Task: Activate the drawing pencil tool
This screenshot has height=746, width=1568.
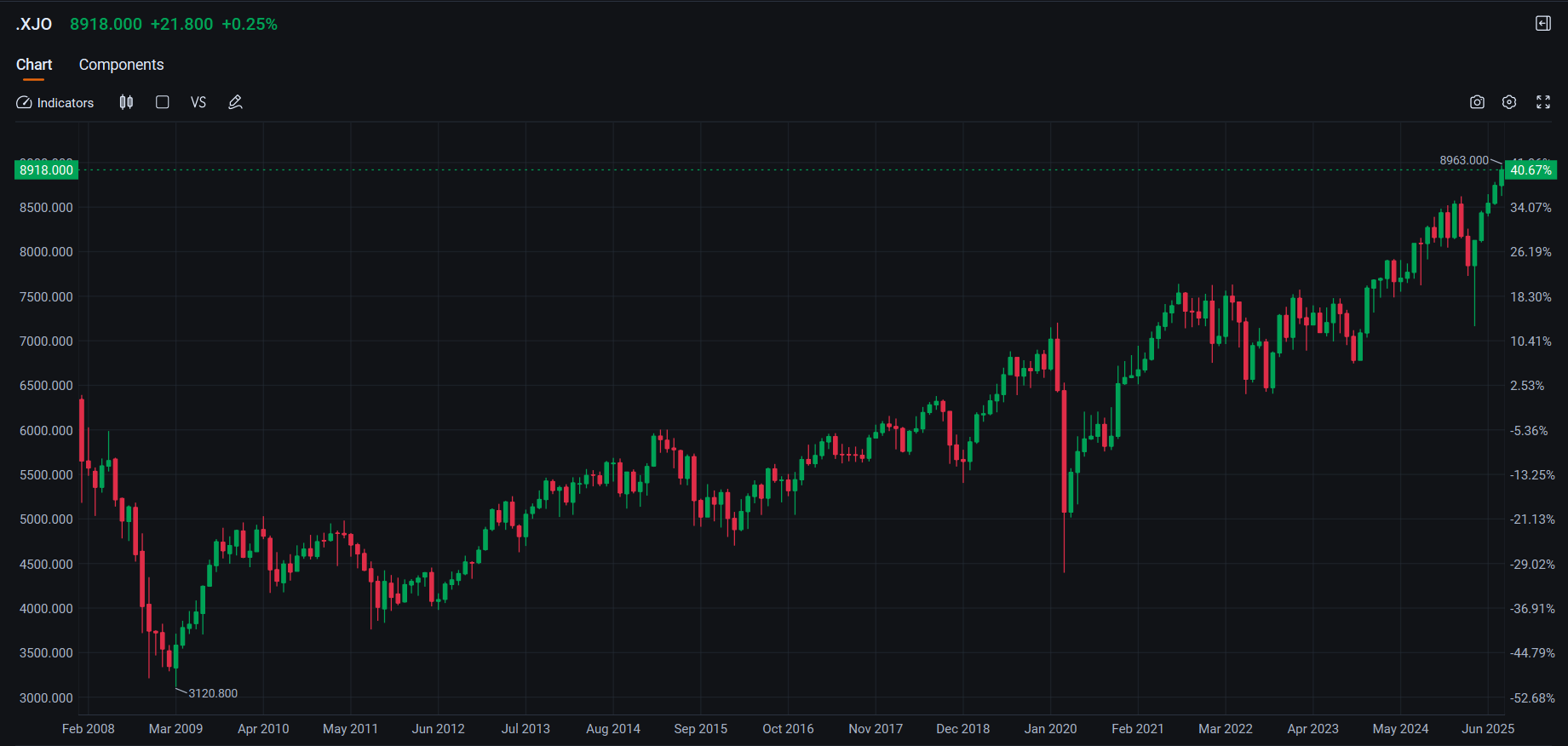Action: pyautogui.click(x=236, y=102)
